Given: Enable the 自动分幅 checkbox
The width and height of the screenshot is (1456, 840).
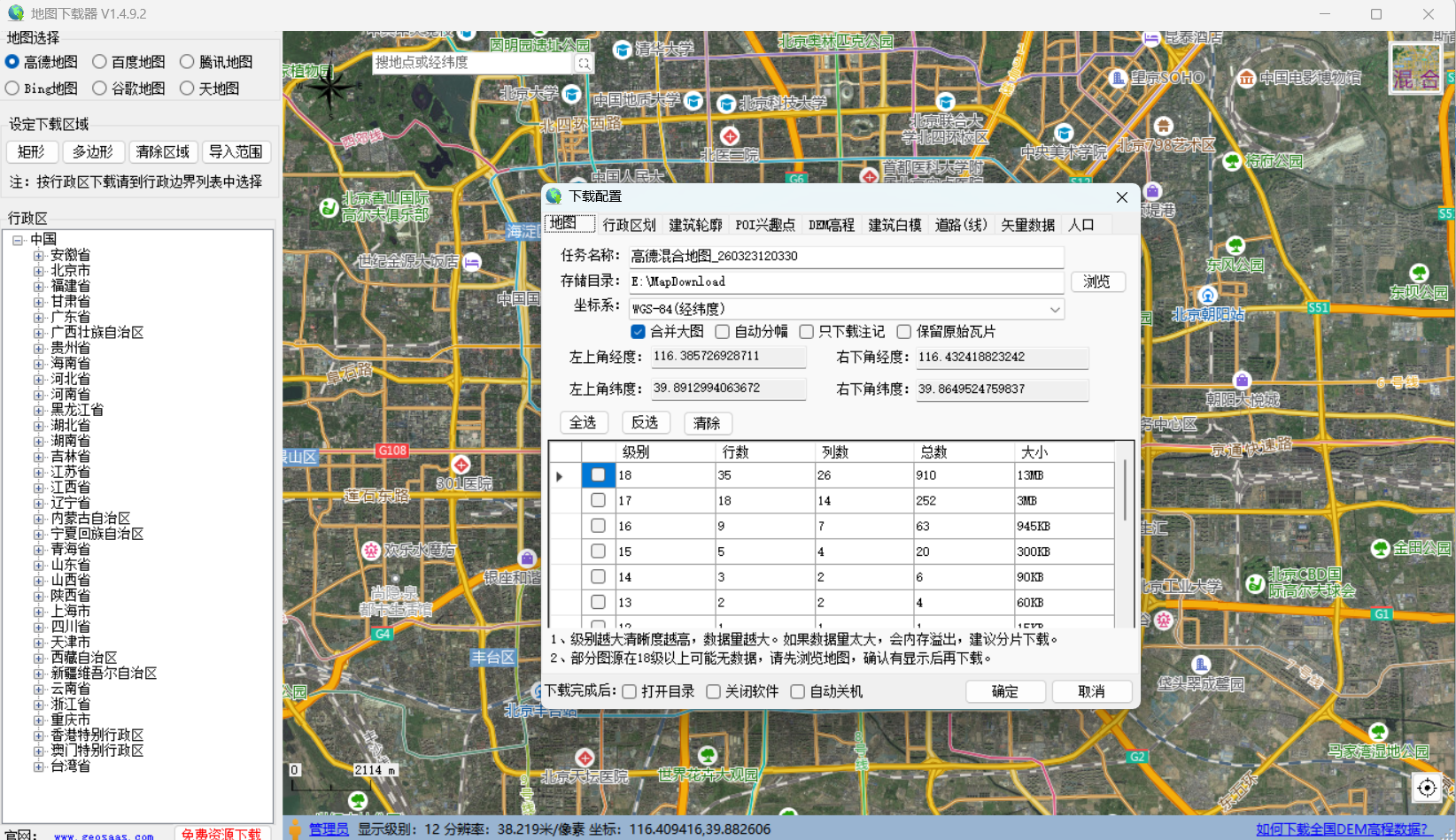Looking at the screenshot, I should [722, 331].
